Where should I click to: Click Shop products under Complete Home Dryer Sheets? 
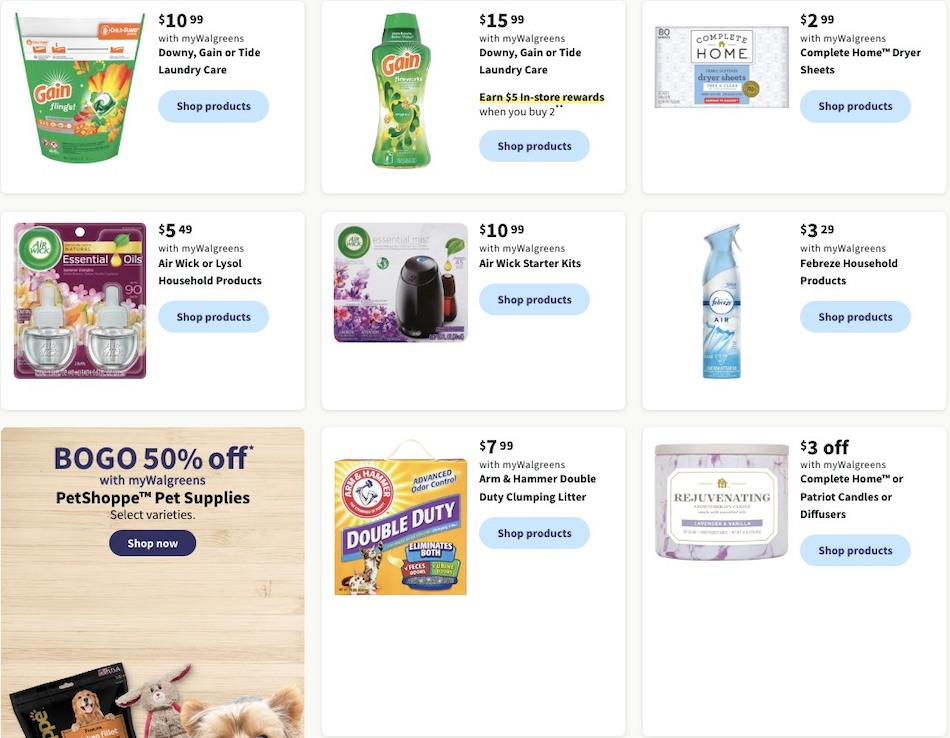855,106
